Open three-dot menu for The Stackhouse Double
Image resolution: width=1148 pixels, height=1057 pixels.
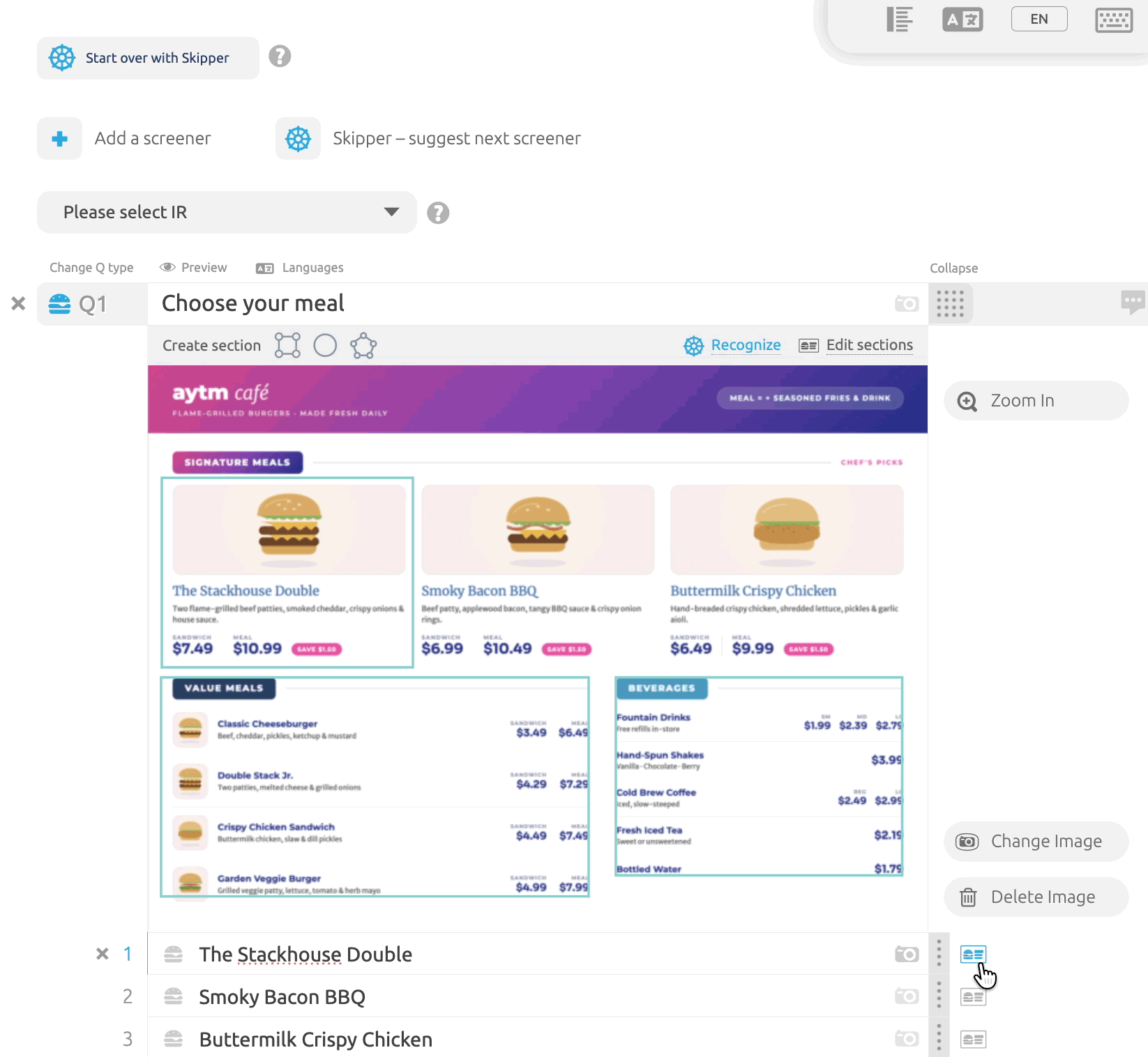(939, 954)
